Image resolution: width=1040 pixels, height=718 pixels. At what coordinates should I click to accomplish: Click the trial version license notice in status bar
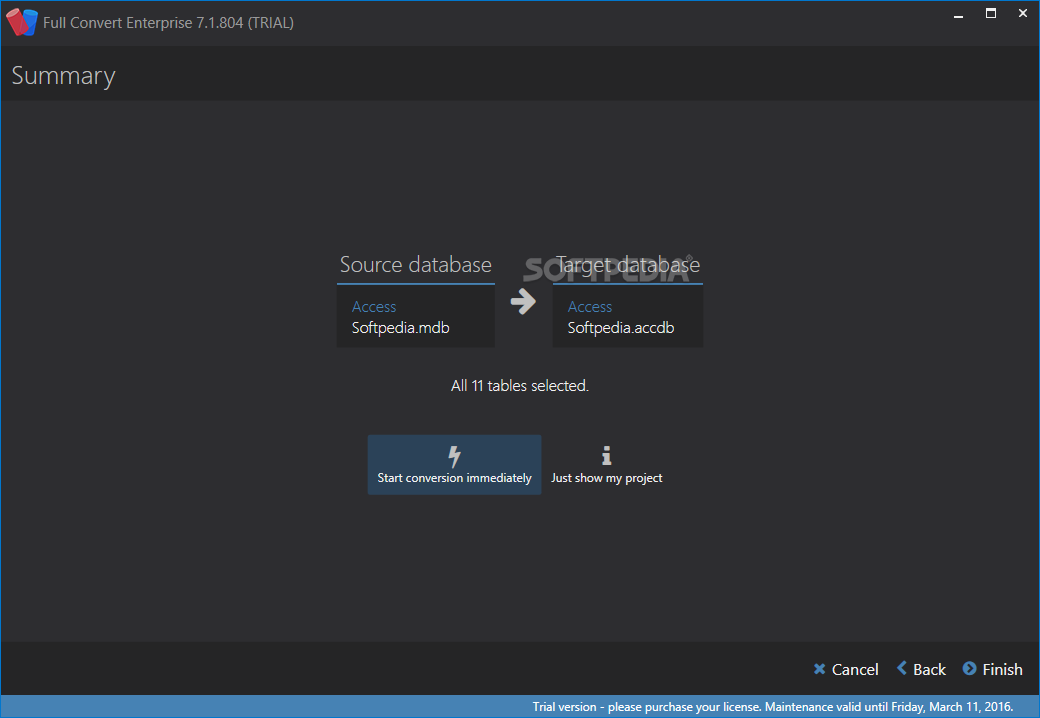coord(773,707)
